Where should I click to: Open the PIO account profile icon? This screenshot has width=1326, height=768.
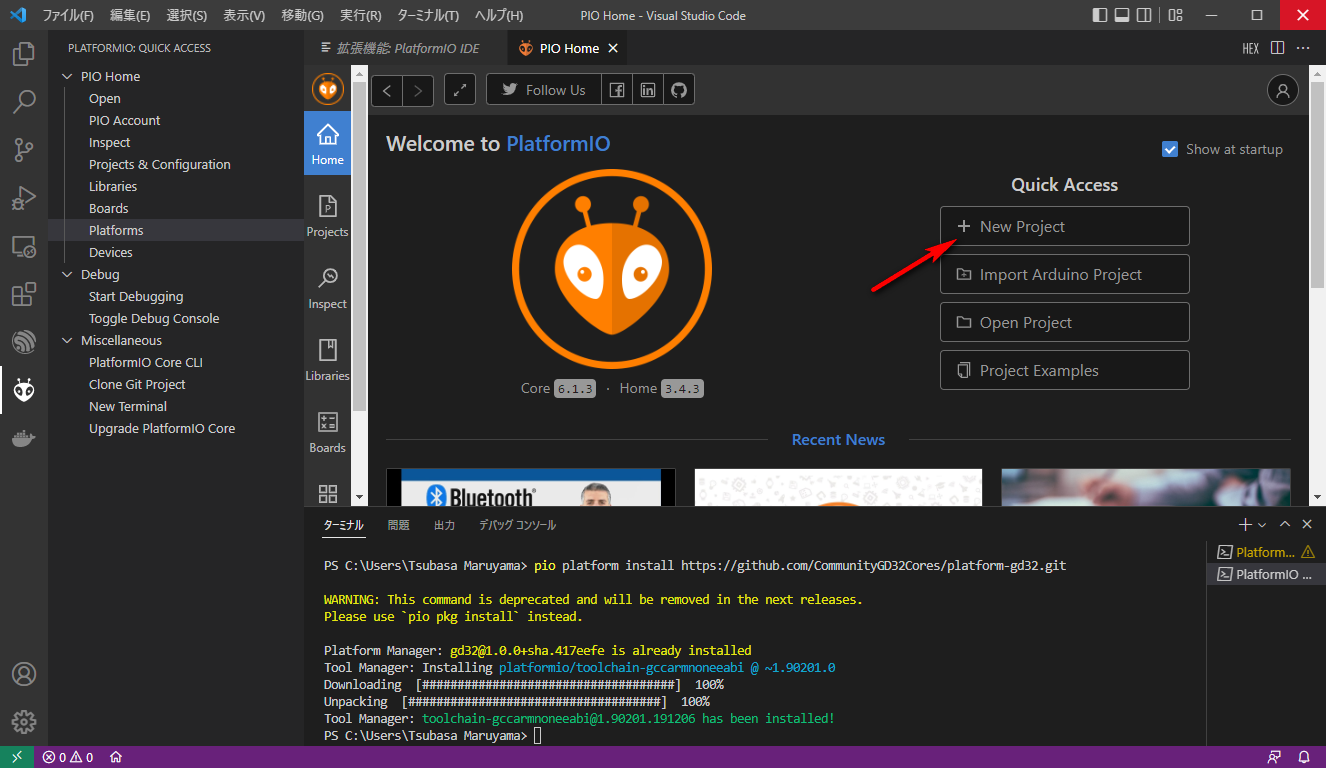pyautogui.click(x=1282, y=90)
